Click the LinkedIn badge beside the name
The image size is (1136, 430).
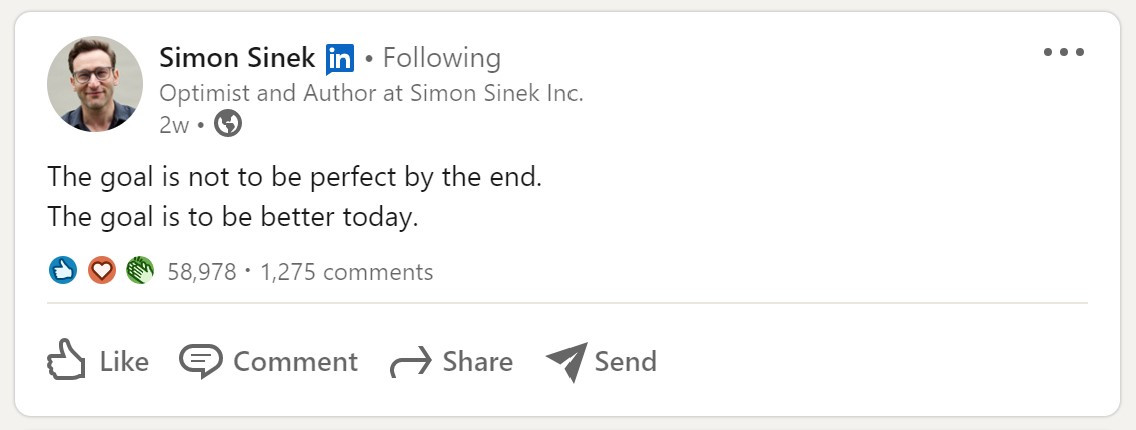pos(340,59)
